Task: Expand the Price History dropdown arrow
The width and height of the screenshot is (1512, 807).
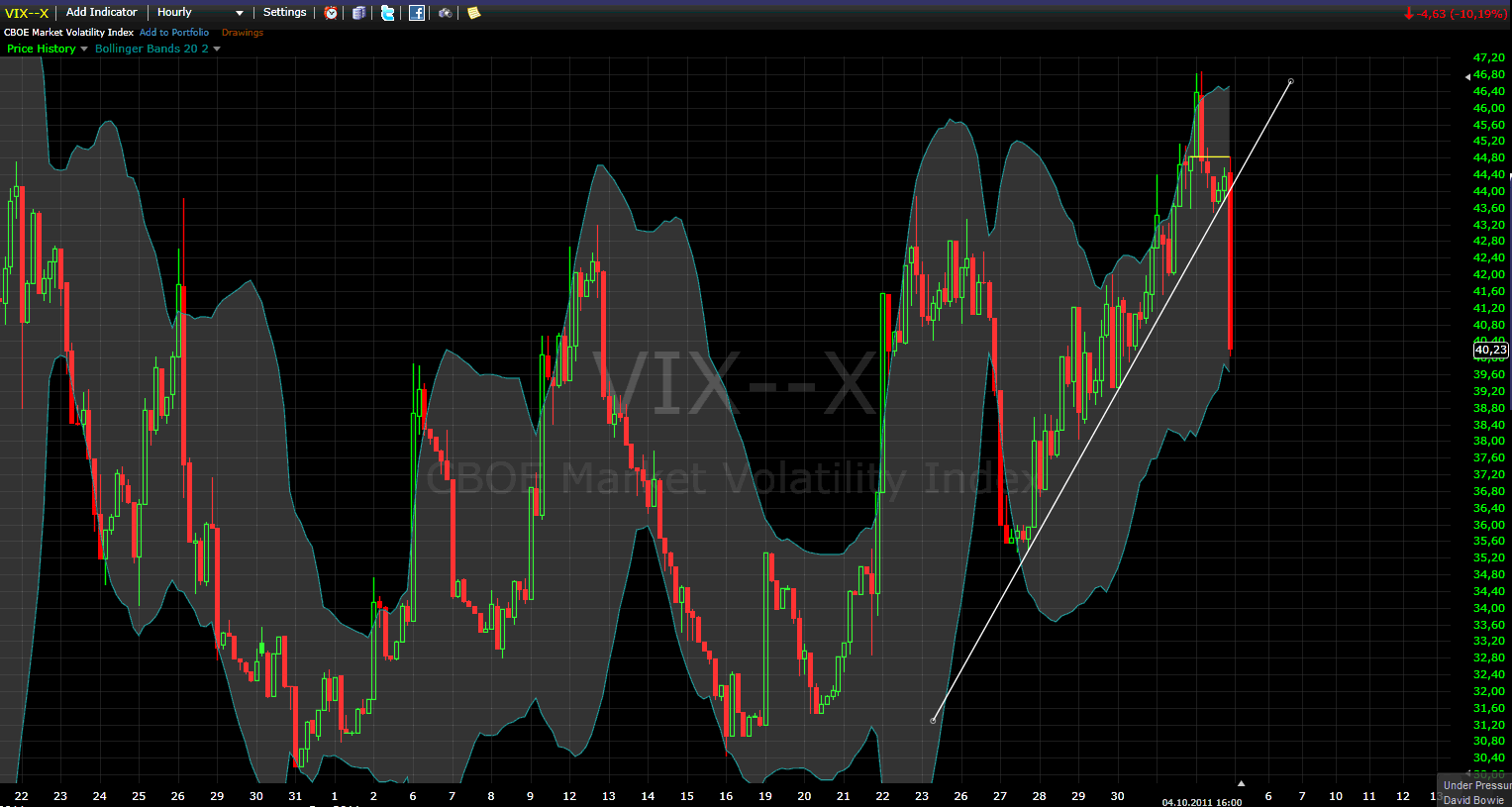Action: [84, 50]
